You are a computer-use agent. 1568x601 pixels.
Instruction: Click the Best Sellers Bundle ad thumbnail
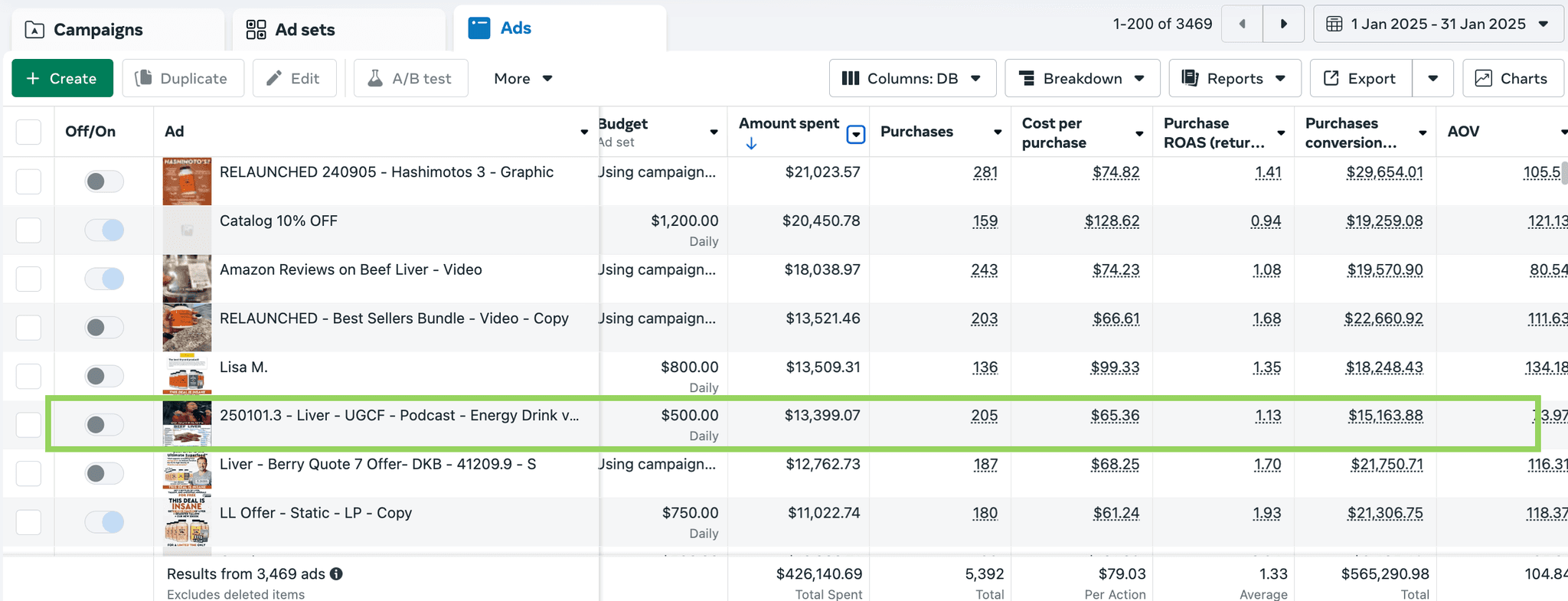(187, 328)
